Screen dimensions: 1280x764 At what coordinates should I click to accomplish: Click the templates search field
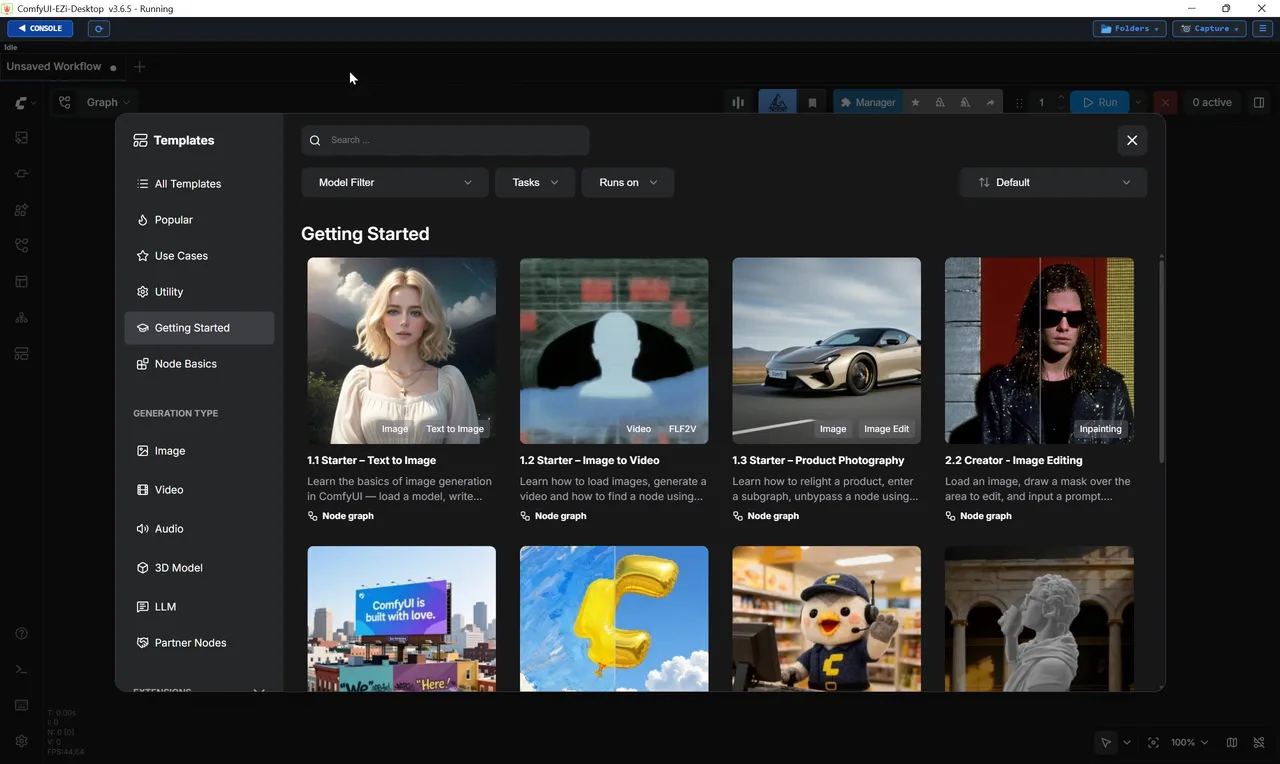445,140
